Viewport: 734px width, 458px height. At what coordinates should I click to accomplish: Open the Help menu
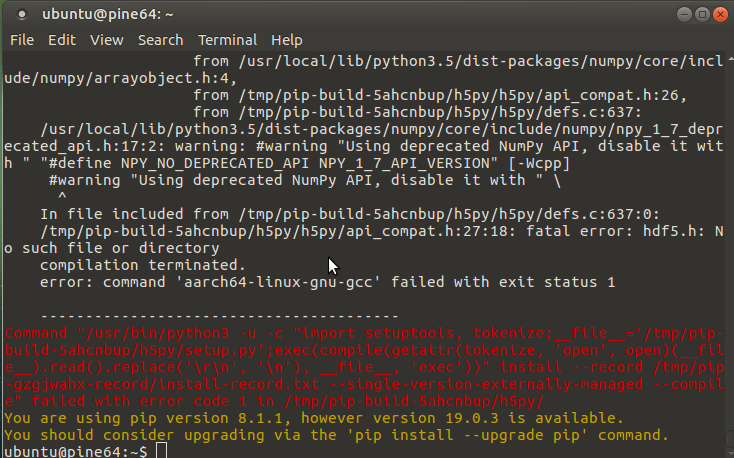tap(287, 40)
